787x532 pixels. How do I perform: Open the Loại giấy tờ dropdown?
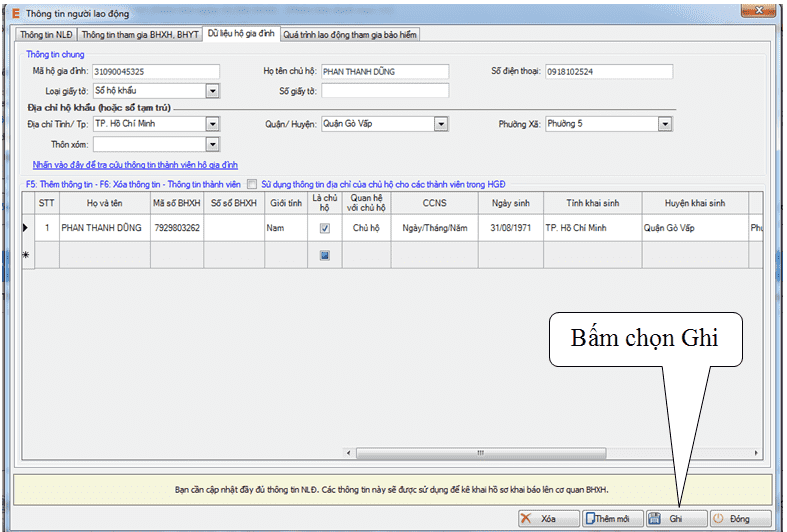pyautogui.click(x=212, y=91)
